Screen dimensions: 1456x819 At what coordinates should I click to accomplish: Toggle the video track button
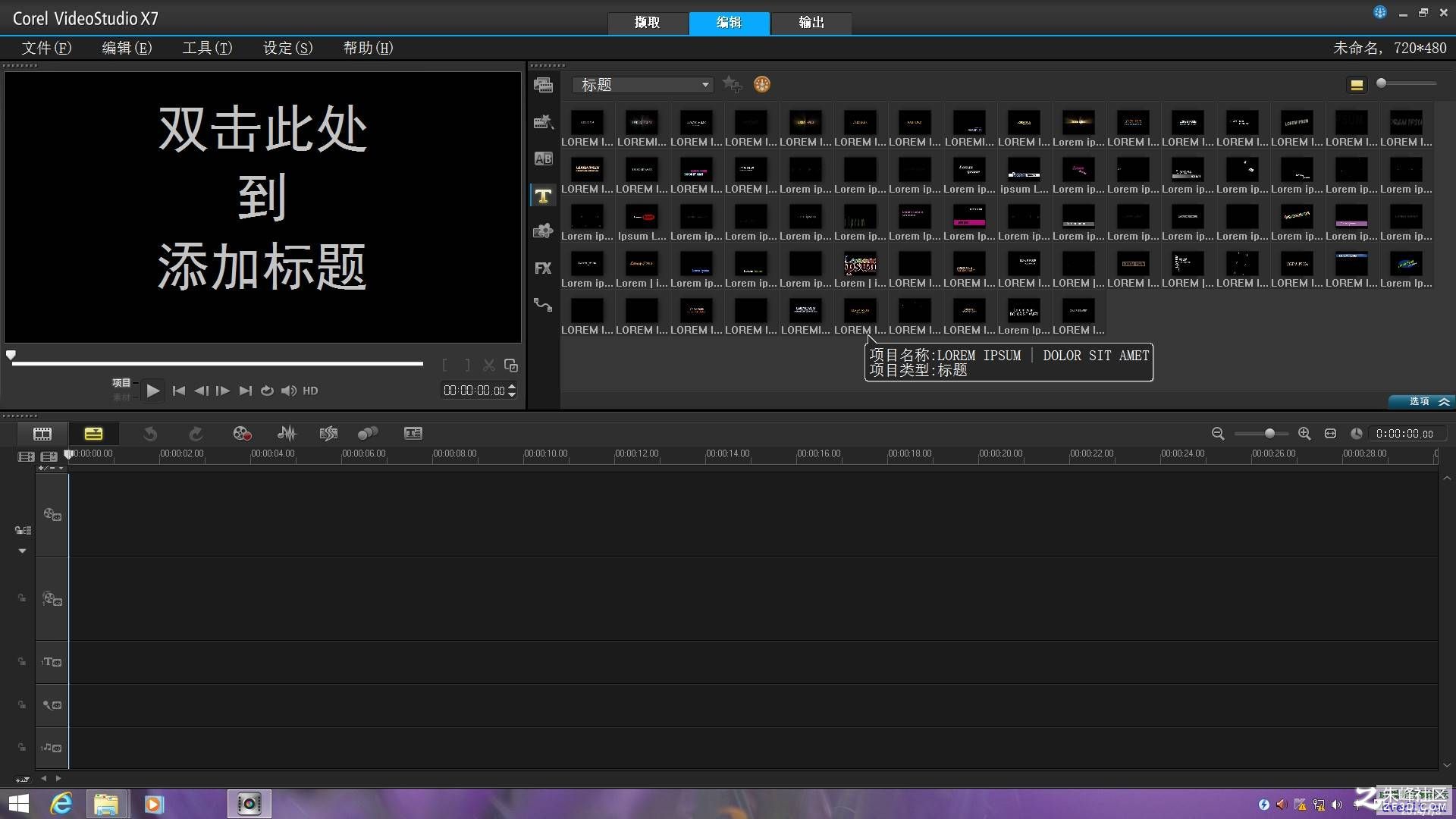pyautogui.click(x=52, y=514)
